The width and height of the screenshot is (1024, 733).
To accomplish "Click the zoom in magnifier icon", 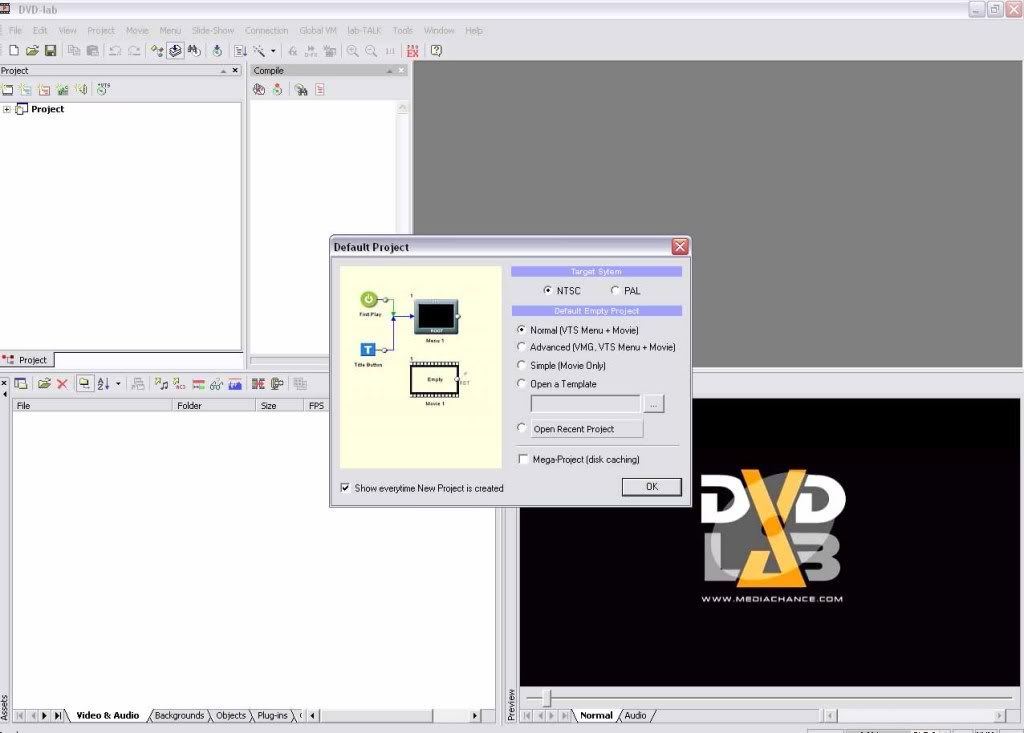I will click(353, 50).
